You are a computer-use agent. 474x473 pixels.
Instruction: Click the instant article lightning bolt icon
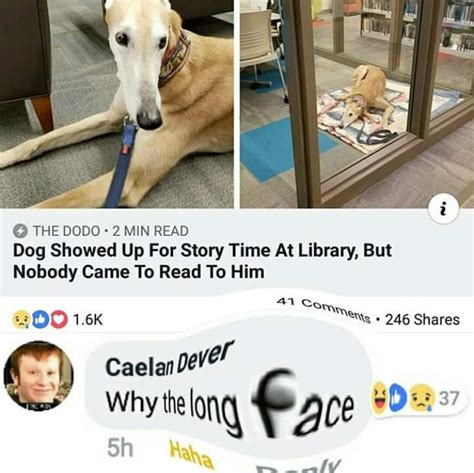click(20, 231)
